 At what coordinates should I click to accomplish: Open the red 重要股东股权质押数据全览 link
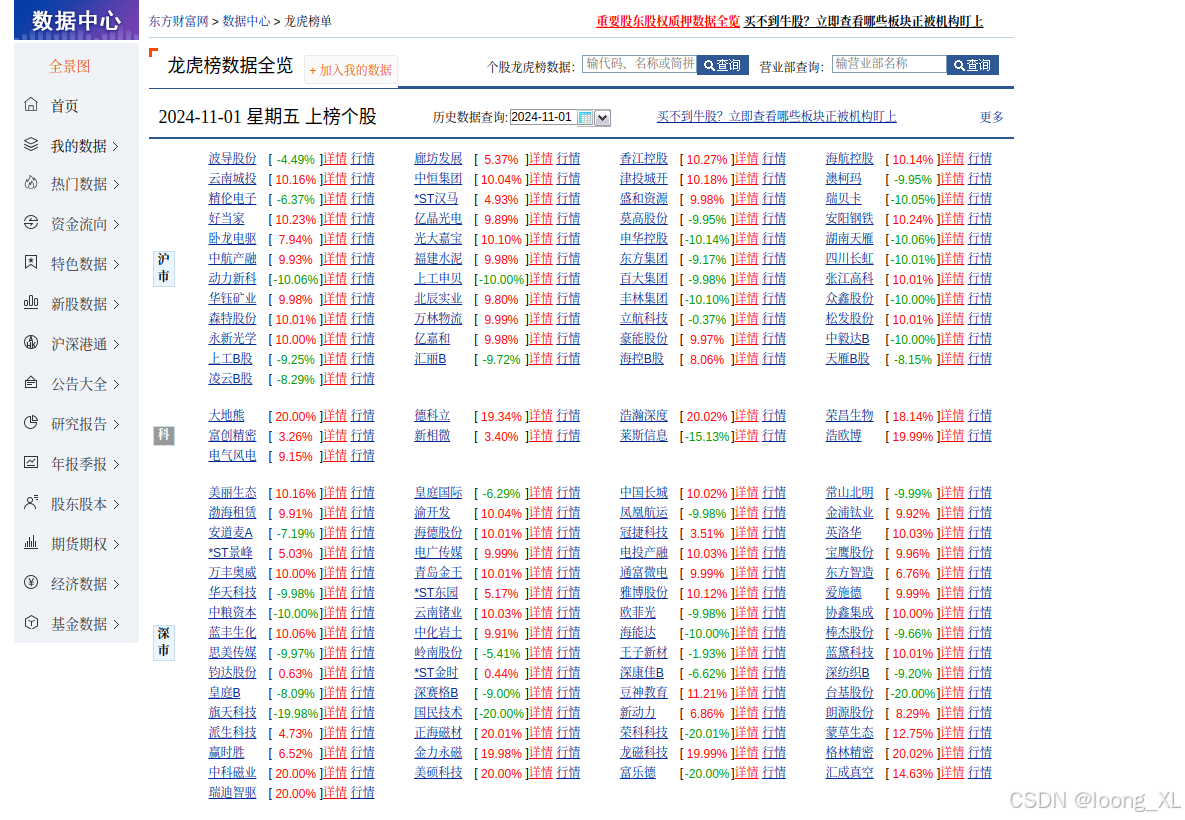668,21
